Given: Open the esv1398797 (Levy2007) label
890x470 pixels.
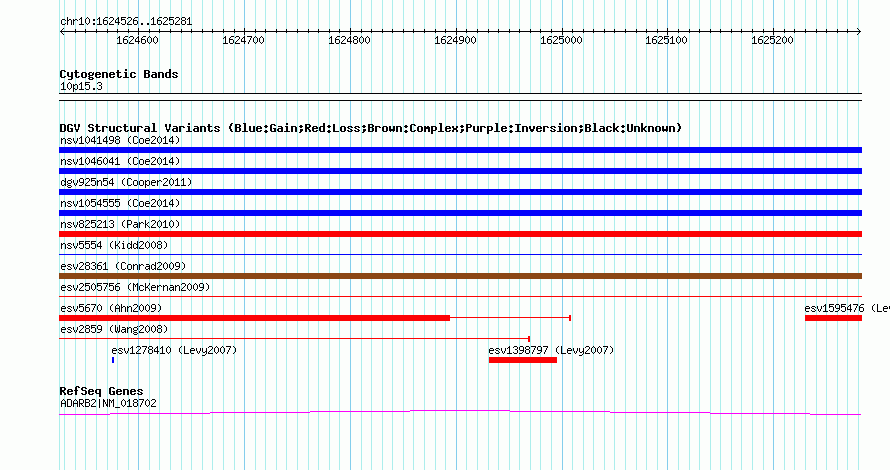Looking at the screenshot, I should coord(551,350).
